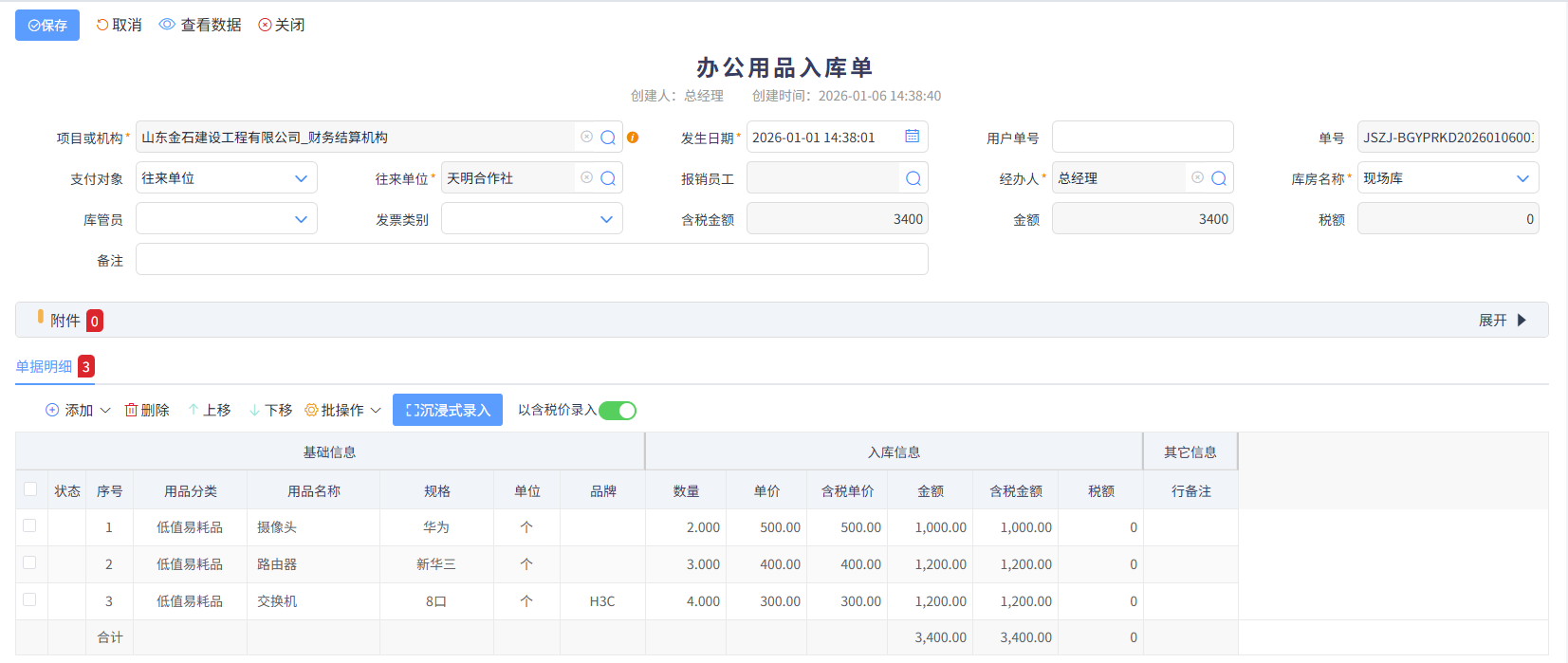Tick the select-all checkbox in table header
Screen dimensions: 1568x663
click(x=30, y=489)
